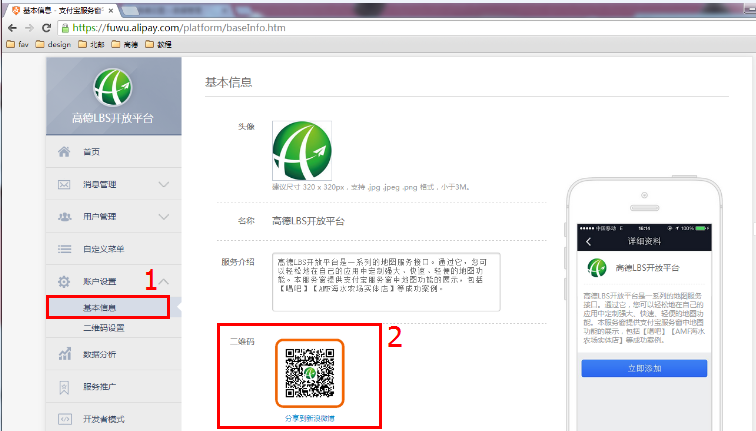Screen dimensions: 756x431
Task: Click inside the 服务介绍 text area
Action: coord(386,282)
